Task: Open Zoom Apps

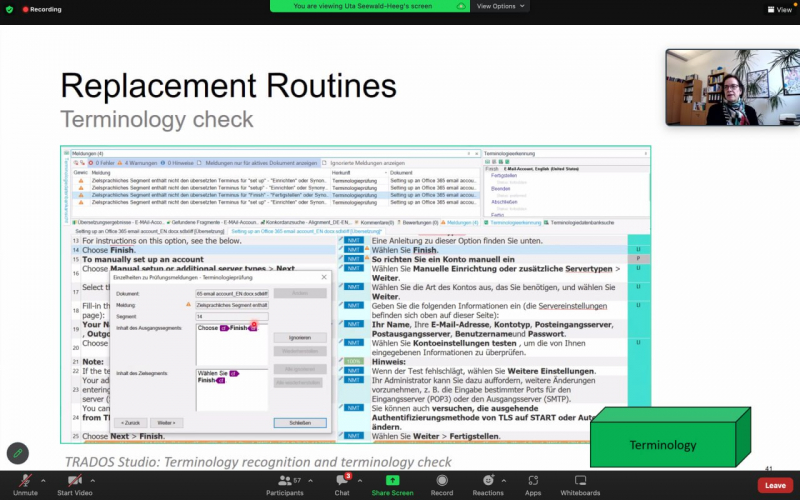Action: [x=533, y=485]
